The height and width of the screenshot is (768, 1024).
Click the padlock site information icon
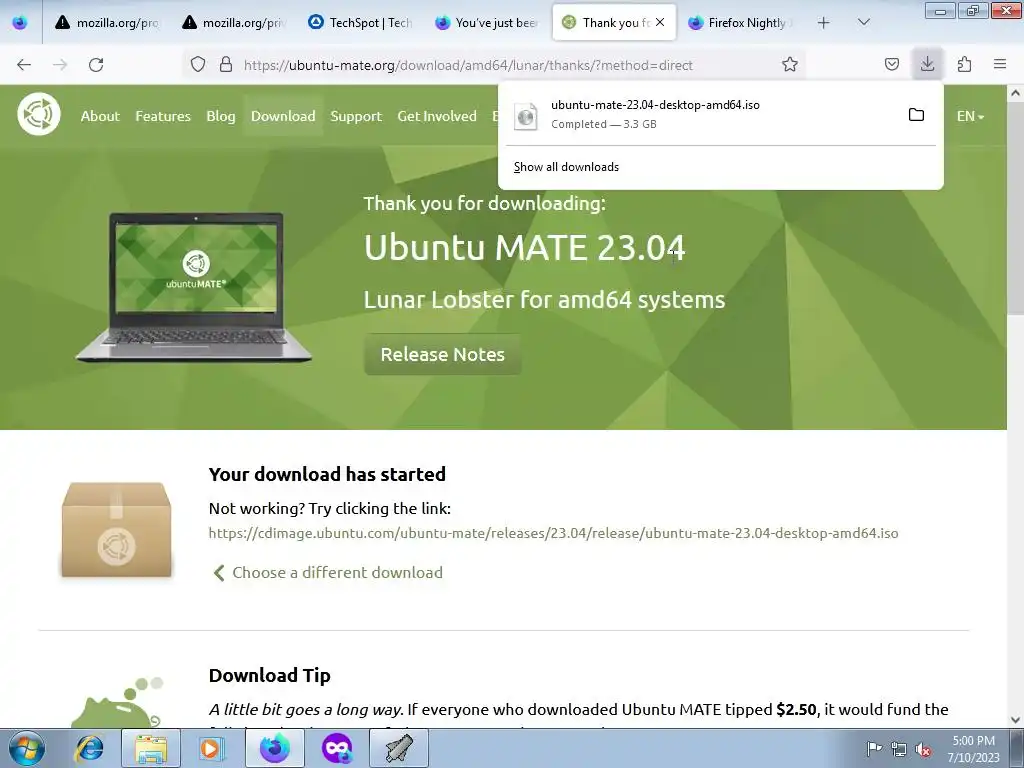coord(226,64)
